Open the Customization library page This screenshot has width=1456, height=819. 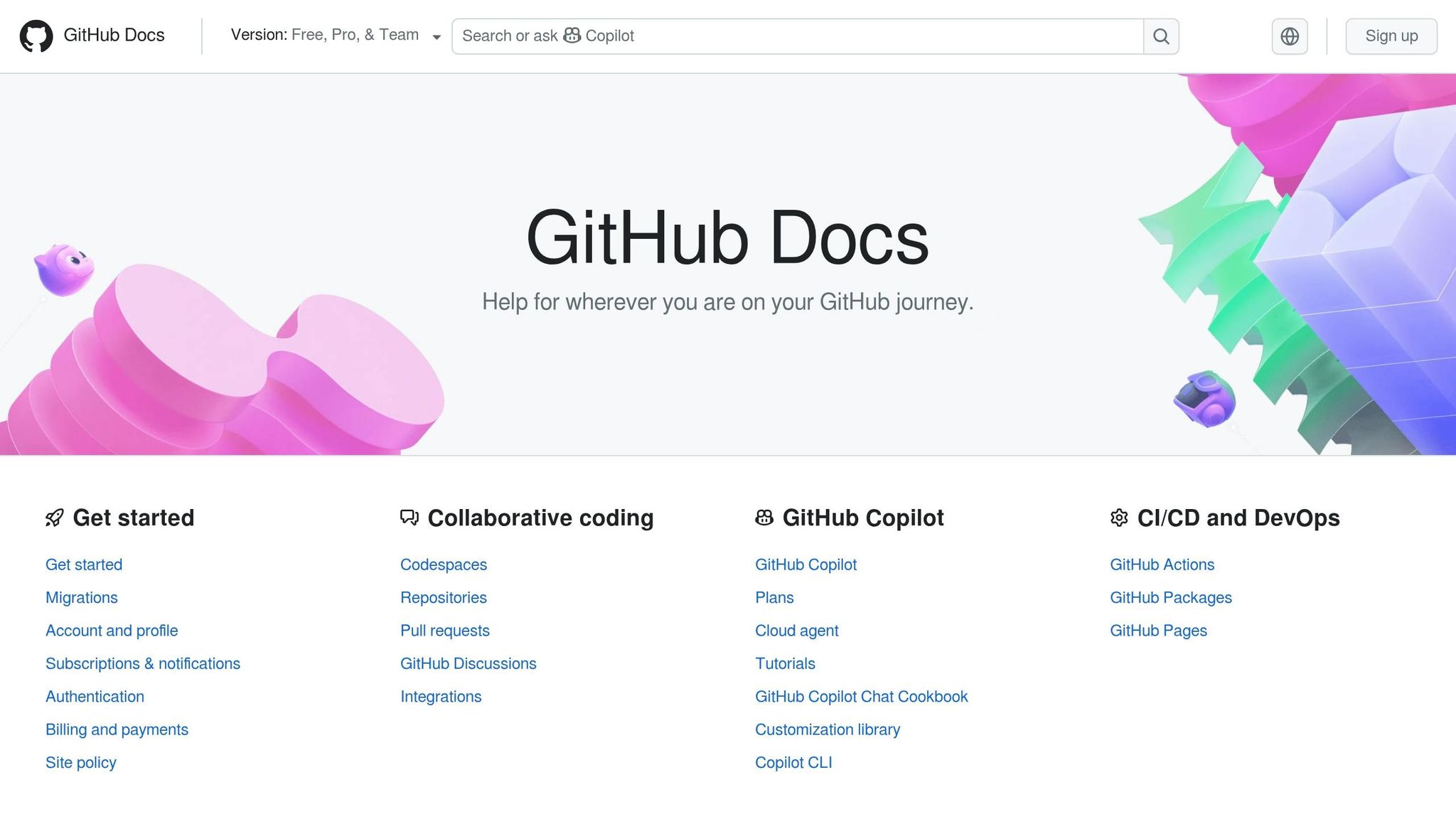pos(828,729)
